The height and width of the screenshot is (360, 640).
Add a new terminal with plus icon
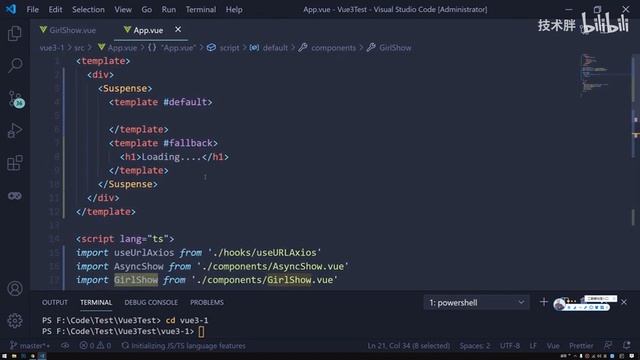[543, 302]
